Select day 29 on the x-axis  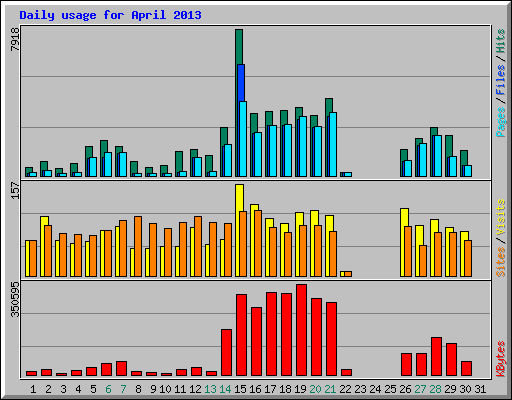(x=450, y=389)
